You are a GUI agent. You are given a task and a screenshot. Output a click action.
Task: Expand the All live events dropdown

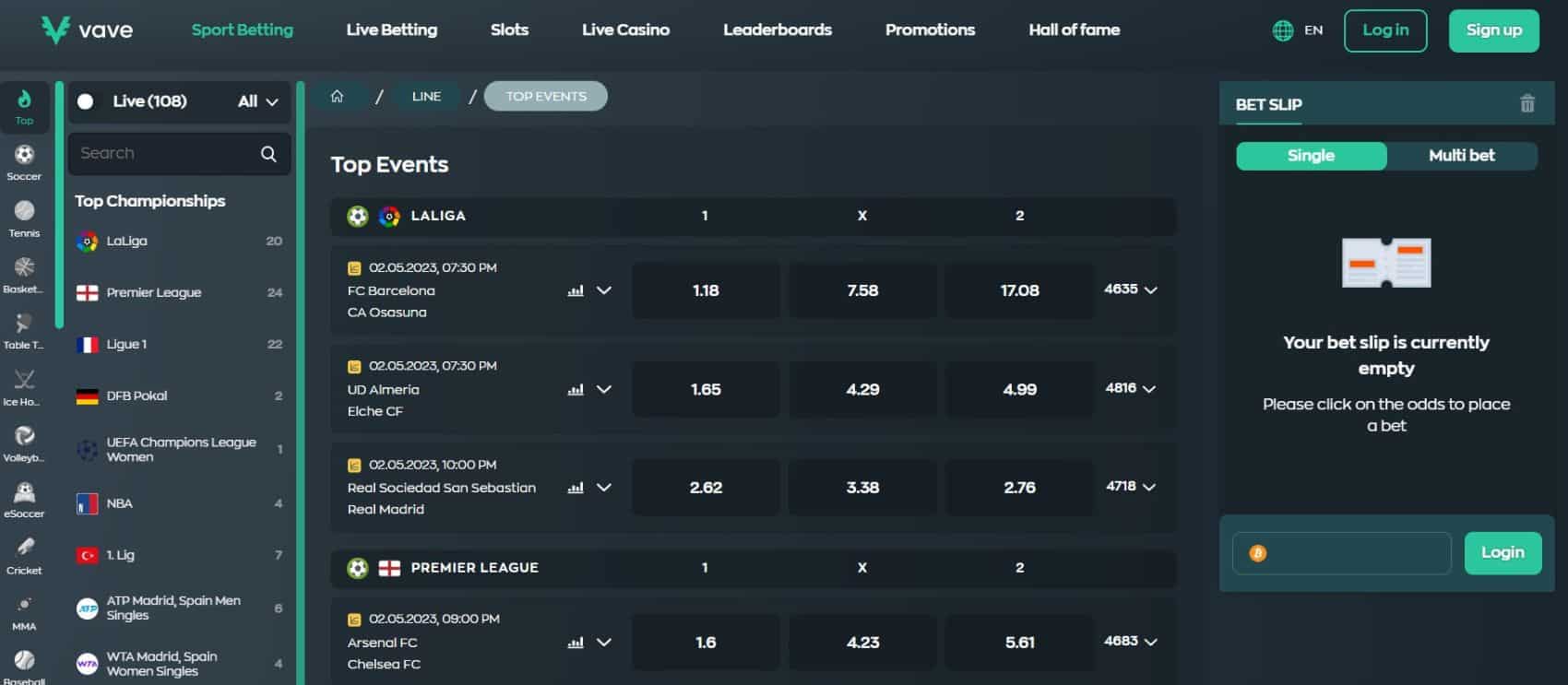pyautogui.click(x=256, y=101)
